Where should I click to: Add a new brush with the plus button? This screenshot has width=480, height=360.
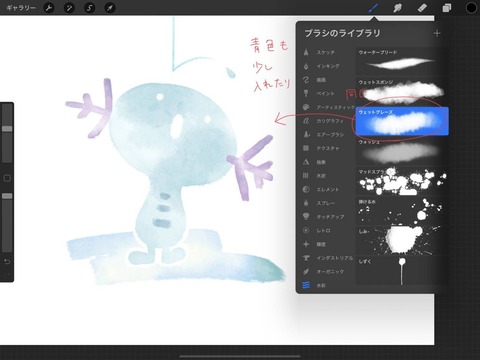(437, 33)
